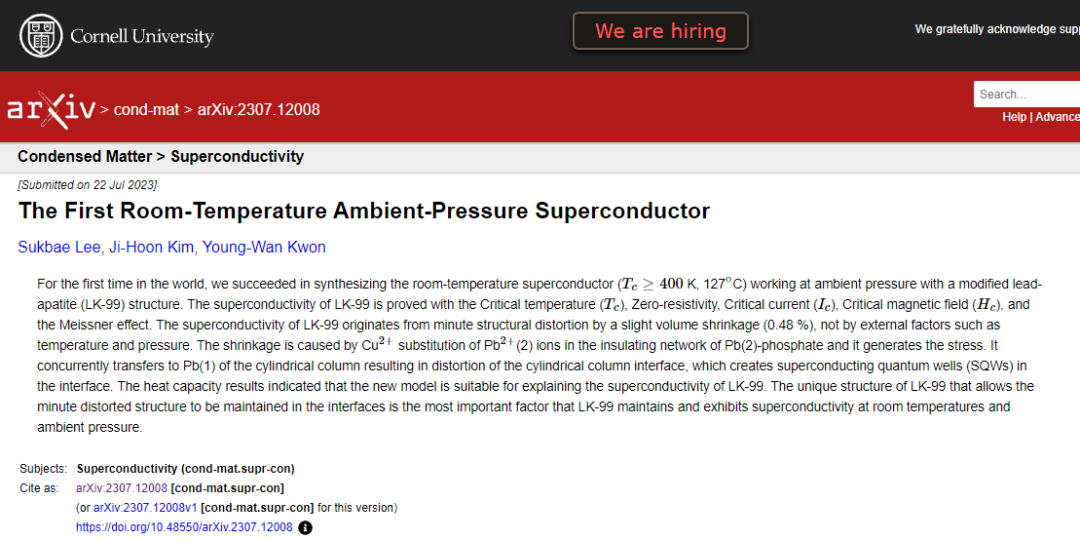Open the arXiv:2307.12008 breadcrumb link
Viewport: 1080px width, 540px height.
259,110
